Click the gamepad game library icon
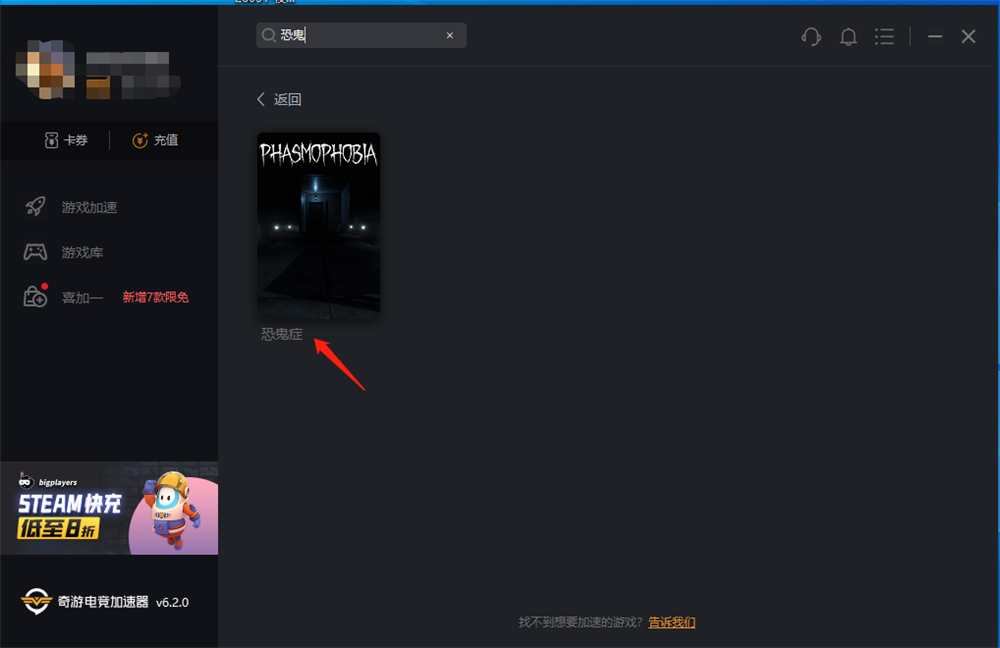The height and width of the screenshot is (648, 1000). coord(35,252)
